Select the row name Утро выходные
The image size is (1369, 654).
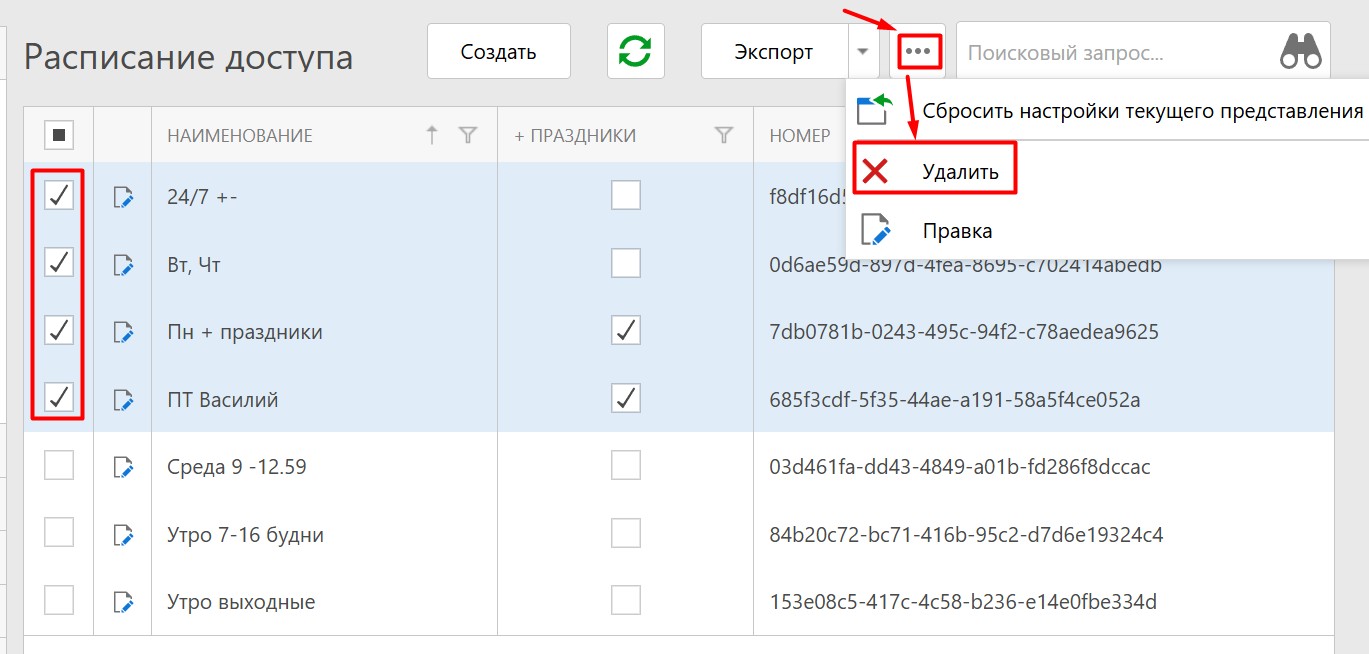tap(241, 603)
